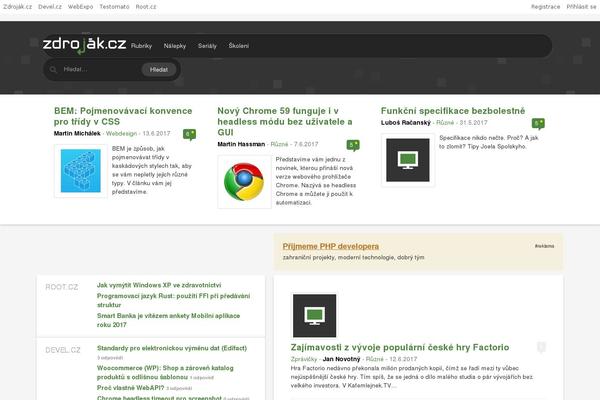Open the Factorio article monitor thumbnail

(316, 318)
